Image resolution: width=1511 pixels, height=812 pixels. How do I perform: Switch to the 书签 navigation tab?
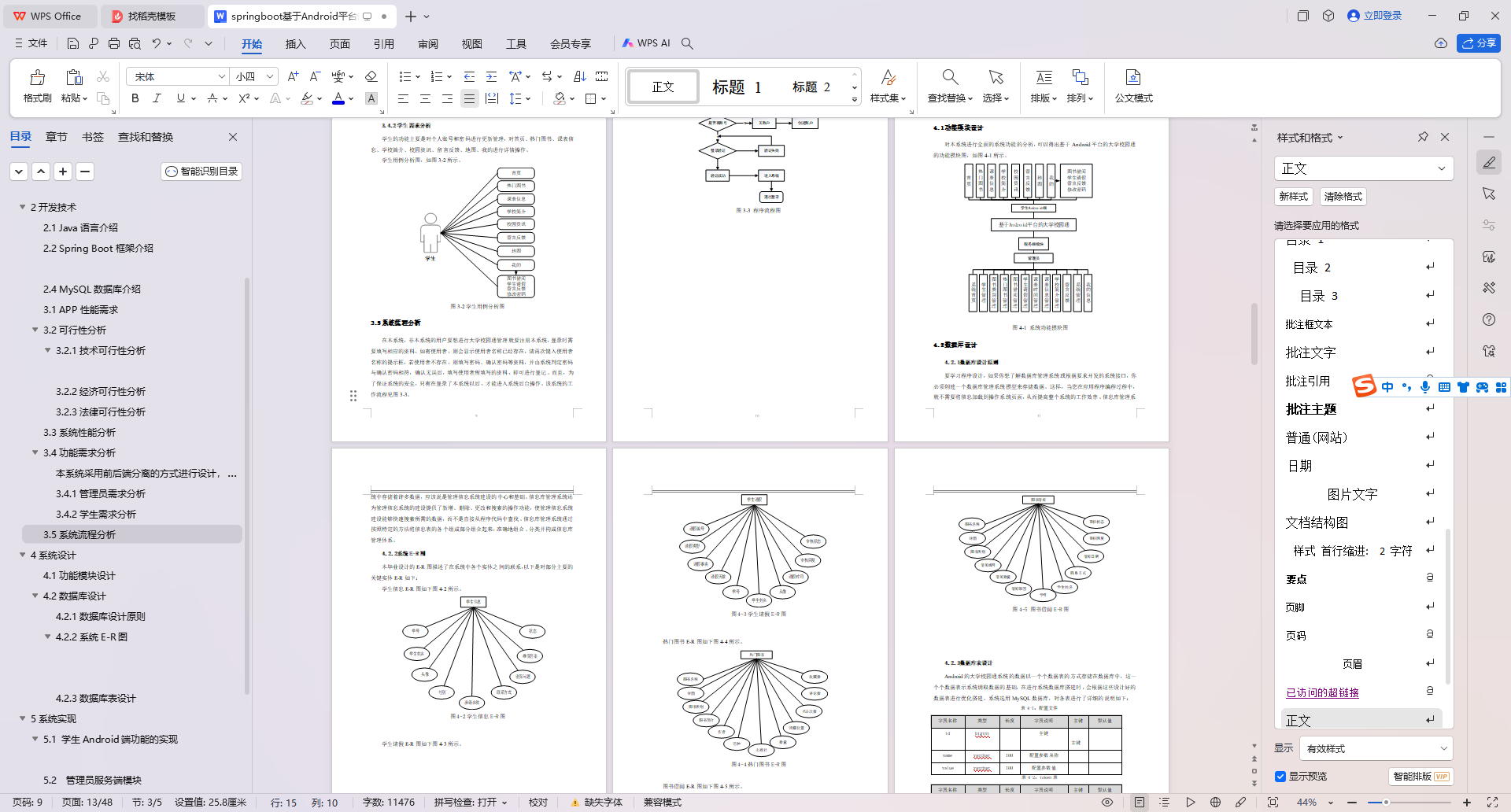(92, 137)
